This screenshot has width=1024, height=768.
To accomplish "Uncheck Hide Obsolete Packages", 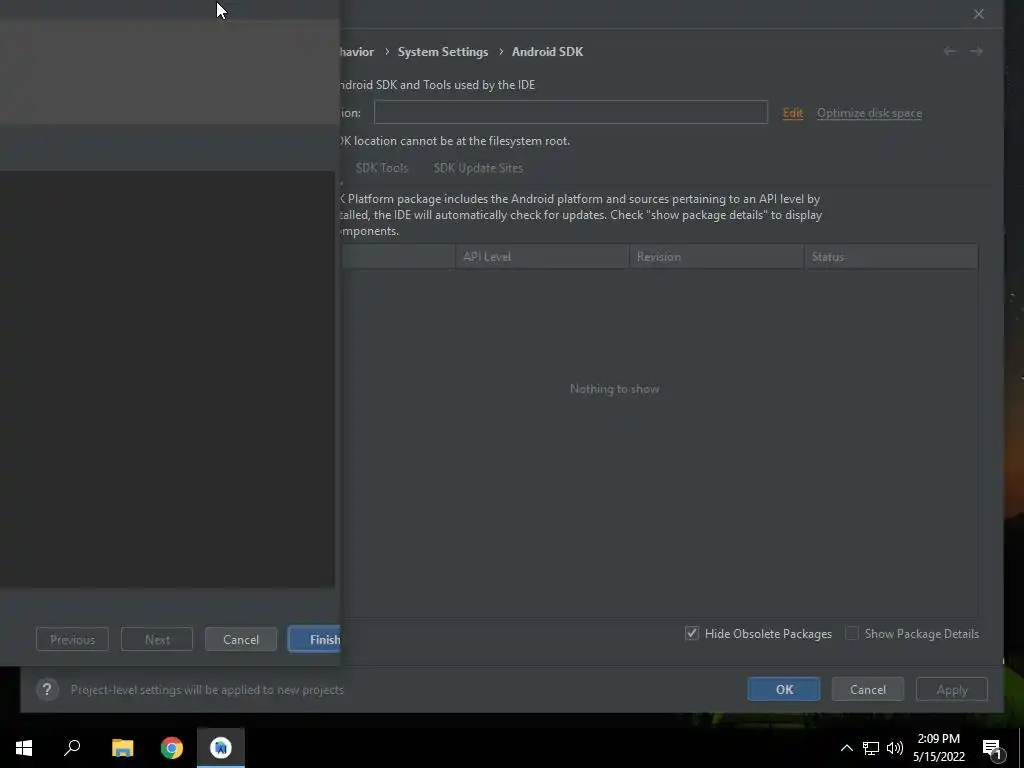I will [692, 633].
